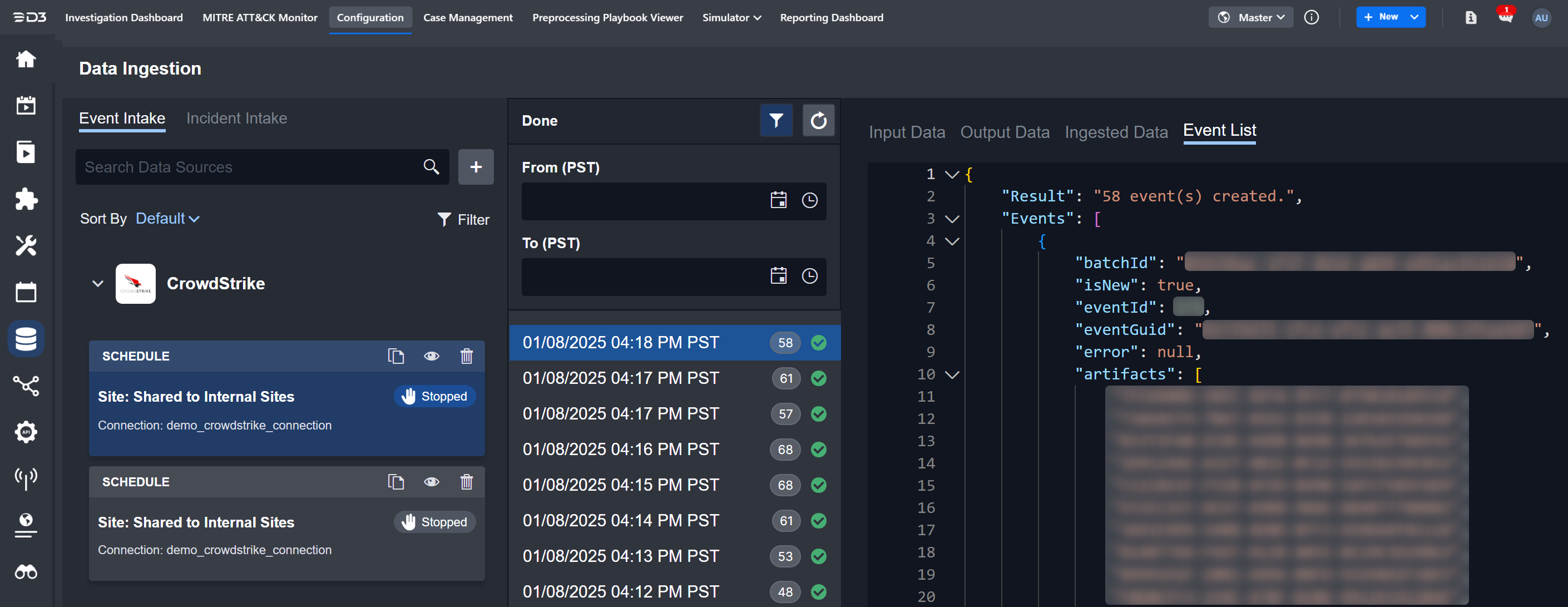Toggle eye icon on first schedule
Image resolution: width=1568 pixels, height=607 pixels.
click(432, 356)
